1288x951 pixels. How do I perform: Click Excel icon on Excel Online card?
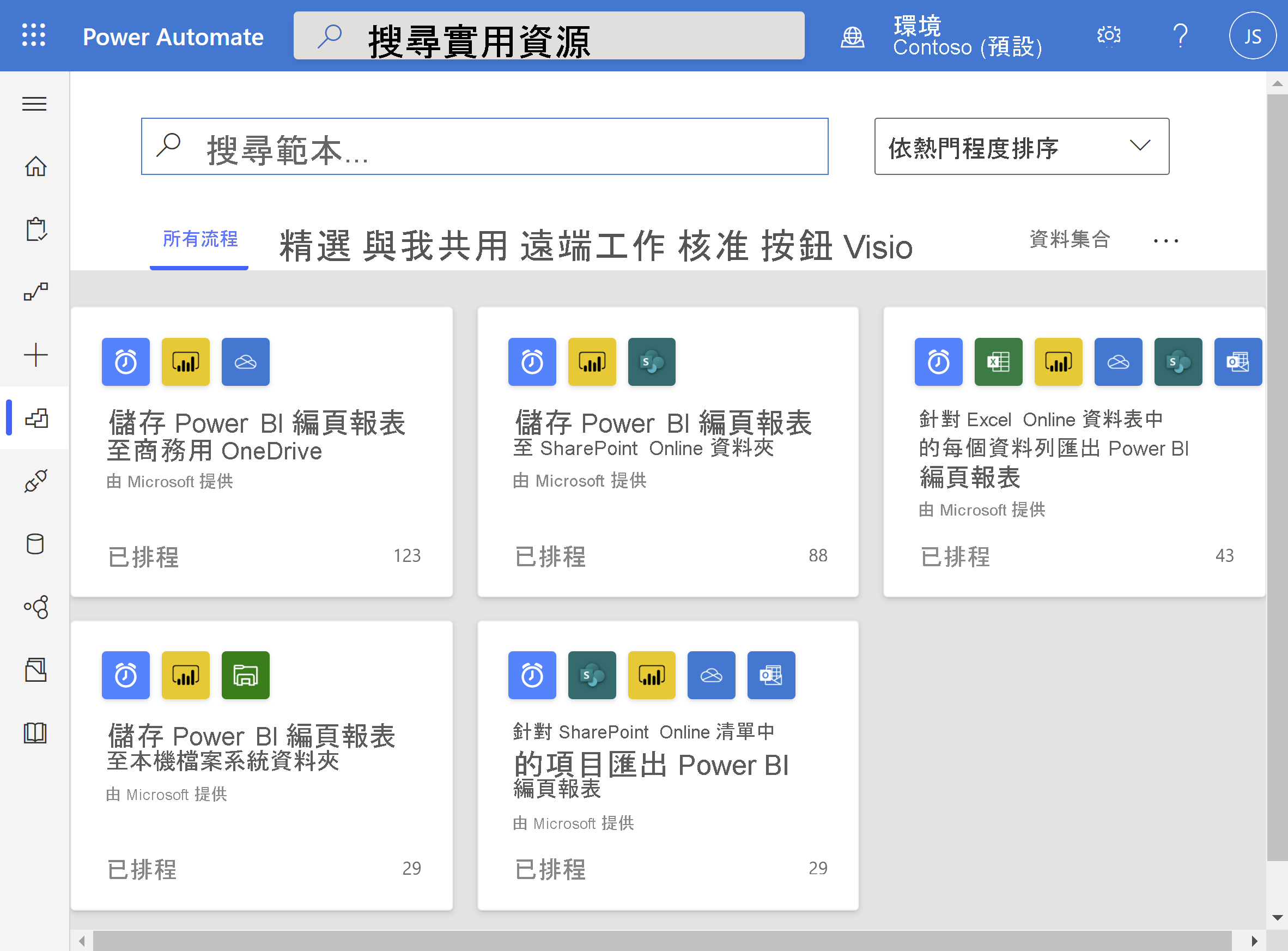pyautogui.click(x=999, y=362)
